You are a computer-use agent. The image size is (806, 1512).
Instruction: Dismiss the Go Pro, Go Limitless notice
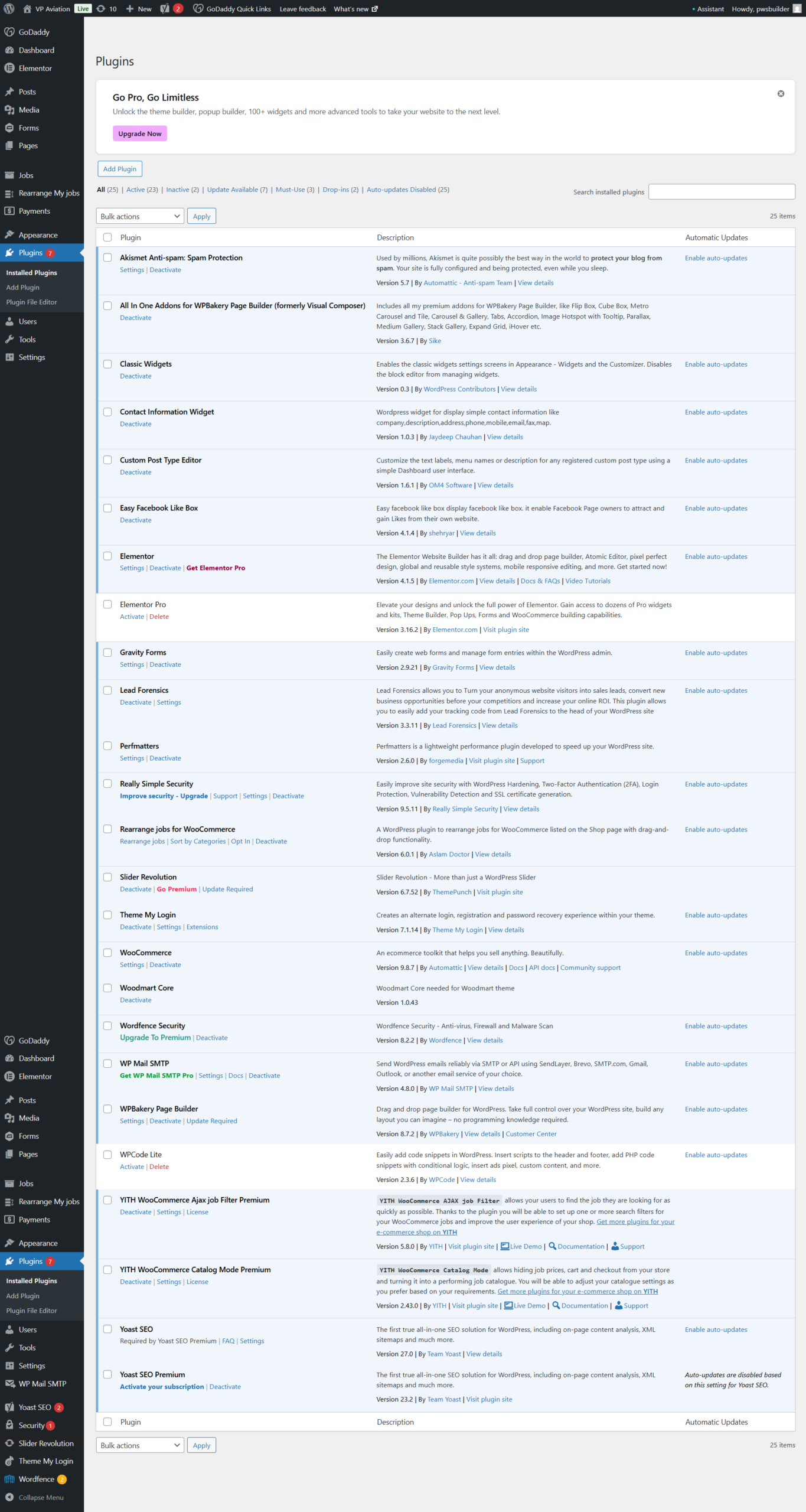(x=781, y=94)
